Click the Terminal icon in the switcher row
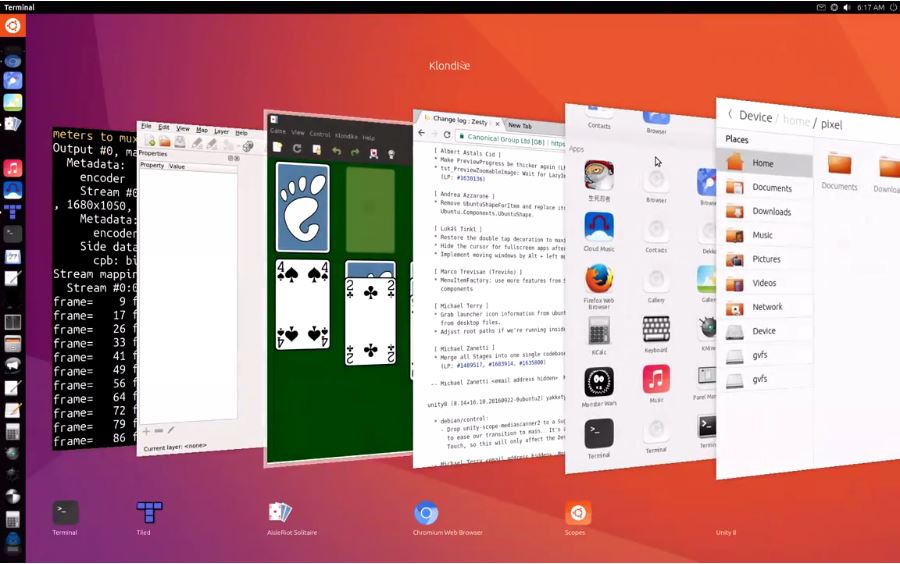Screen dimensions: 900x564 [65, 513]
